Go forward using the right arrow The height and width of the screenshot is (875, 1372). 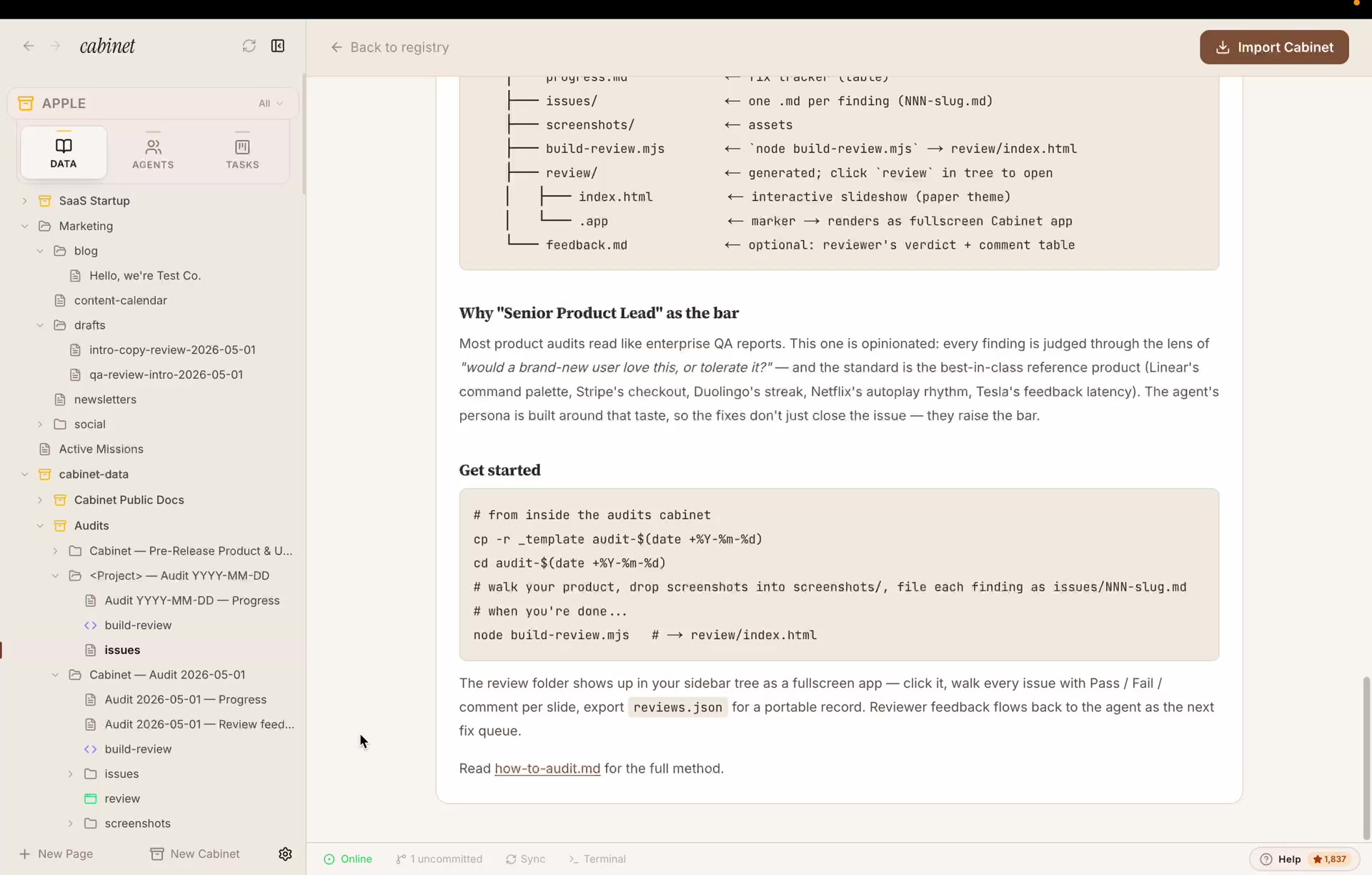pos(56,46)
